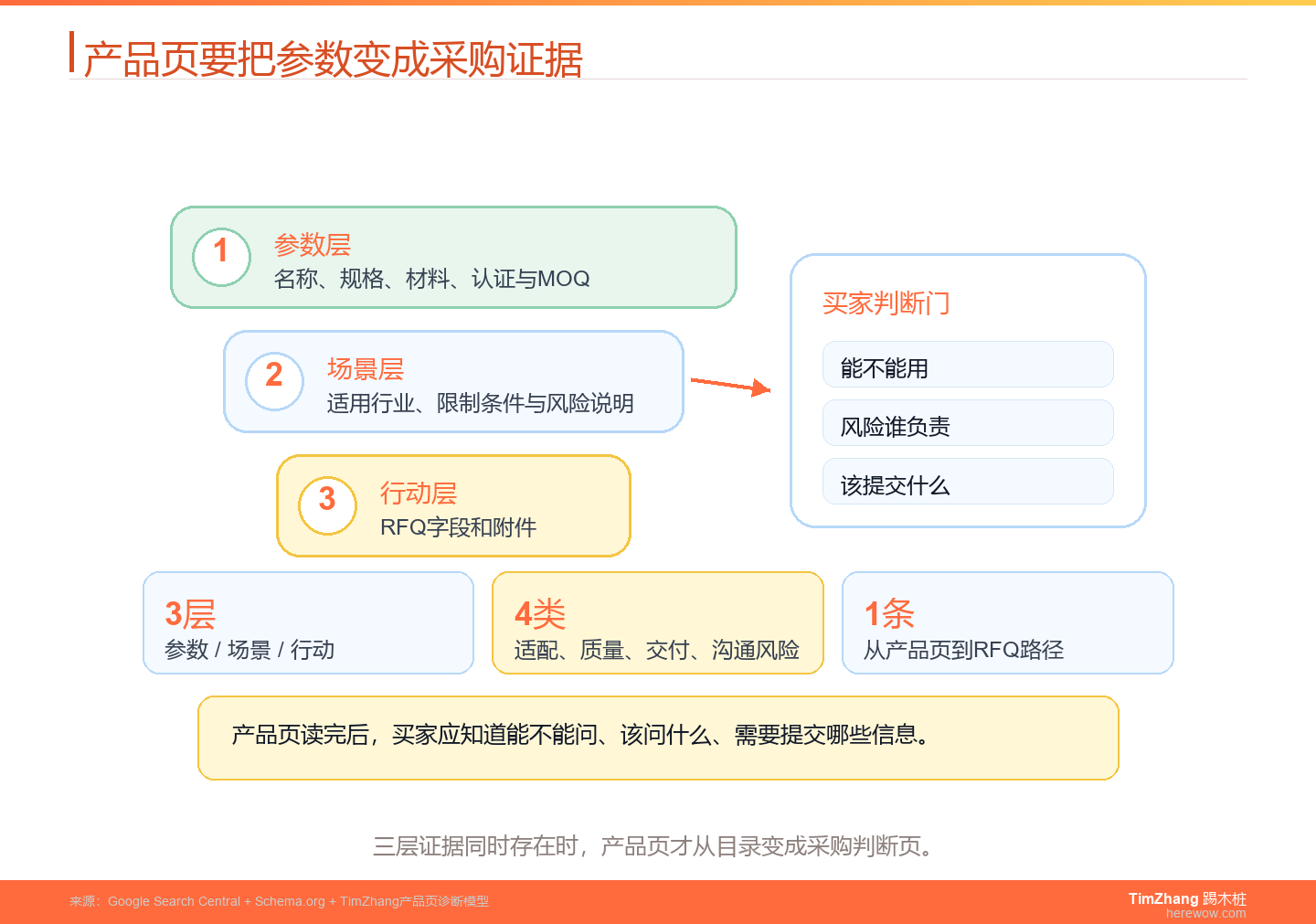Select the 风险谁负责 item box

[968, 423]
